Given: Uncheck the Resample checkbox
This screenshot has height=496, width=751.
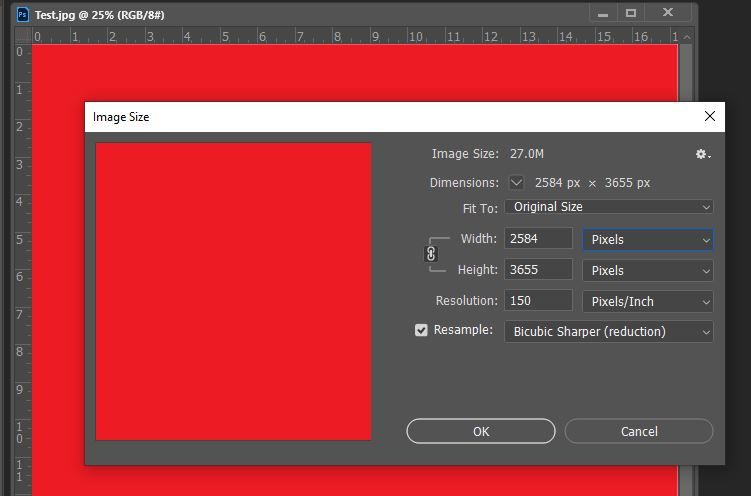Looking at the screenshot, I should (x=421, y=330).
